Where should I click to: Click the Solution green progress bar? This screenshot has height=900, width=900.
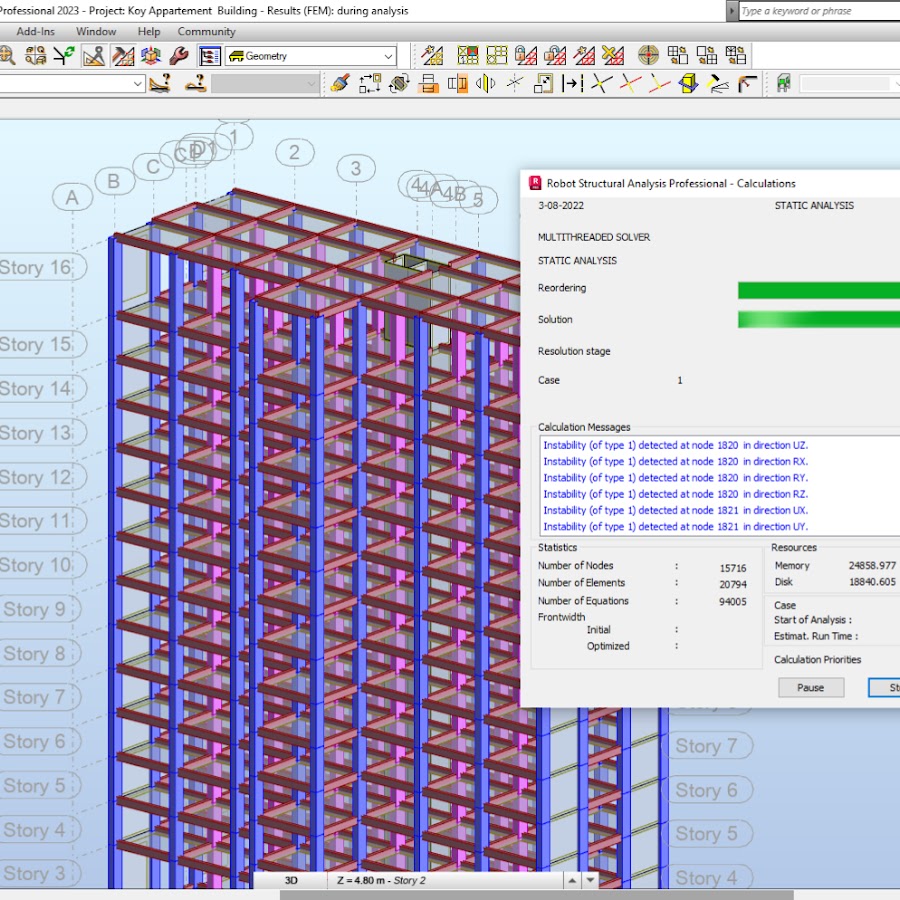[818, 319]
